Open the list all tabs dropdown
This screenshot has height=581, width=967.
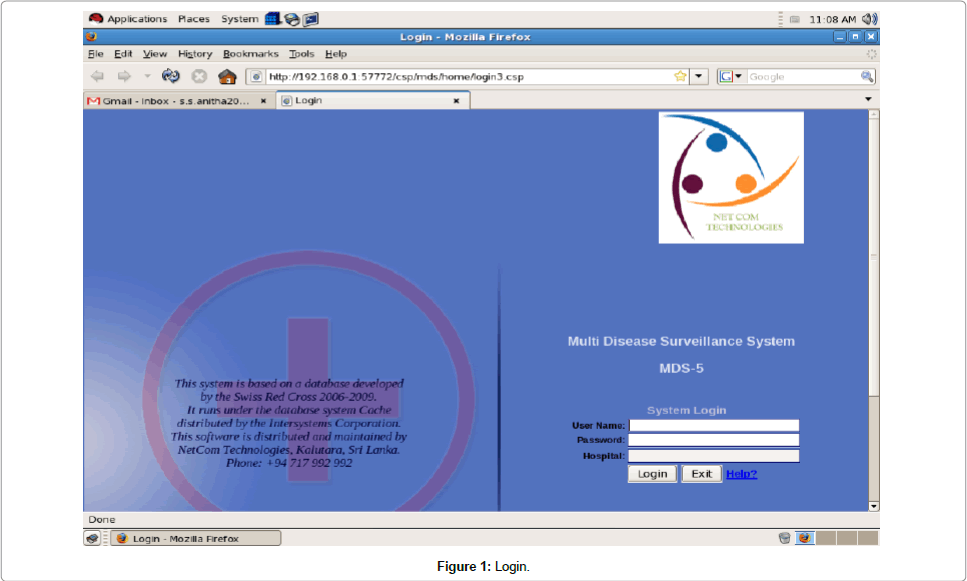(868, 99)
